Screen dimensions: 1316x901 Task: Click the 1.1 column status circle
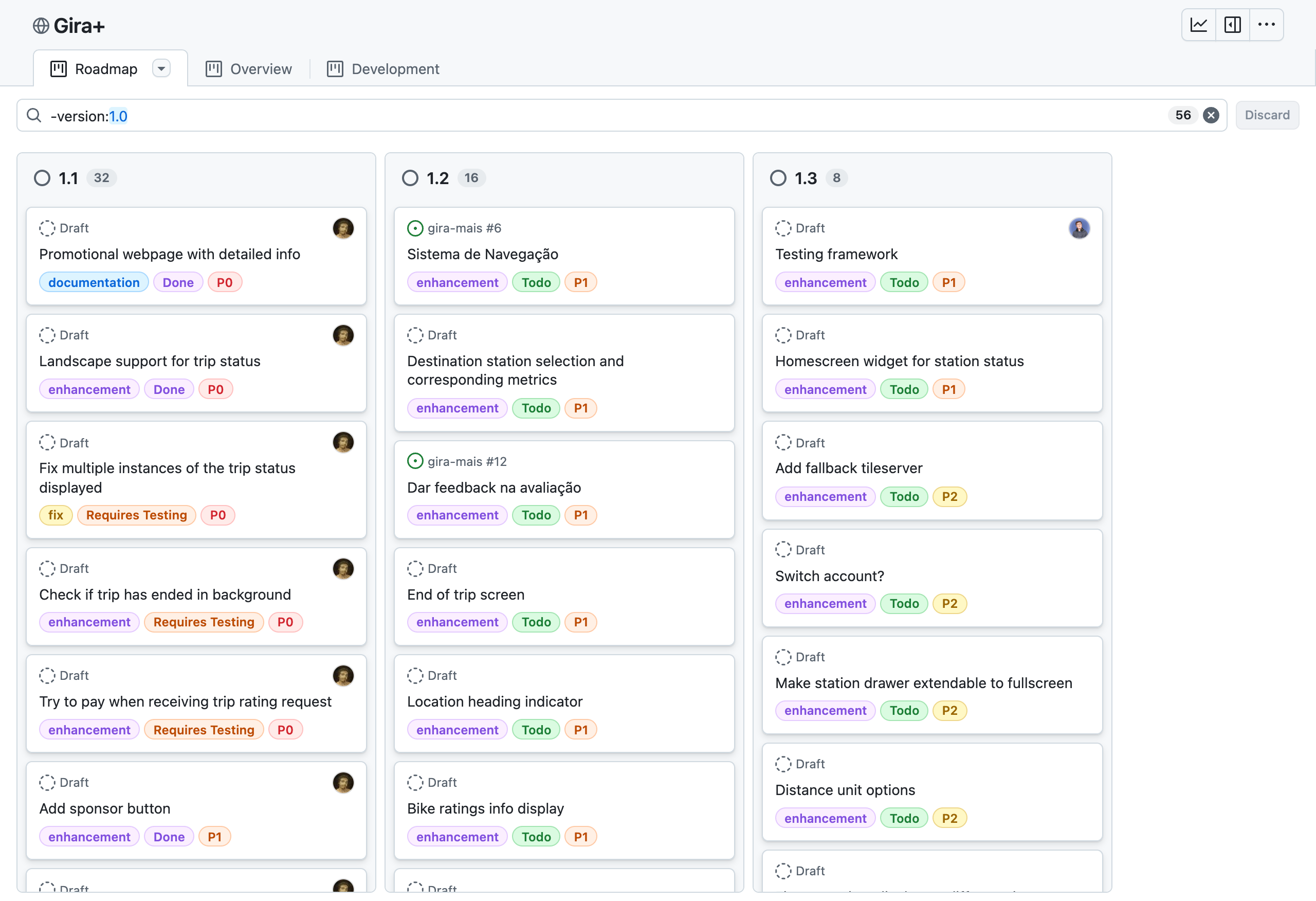tap(42, 178)
